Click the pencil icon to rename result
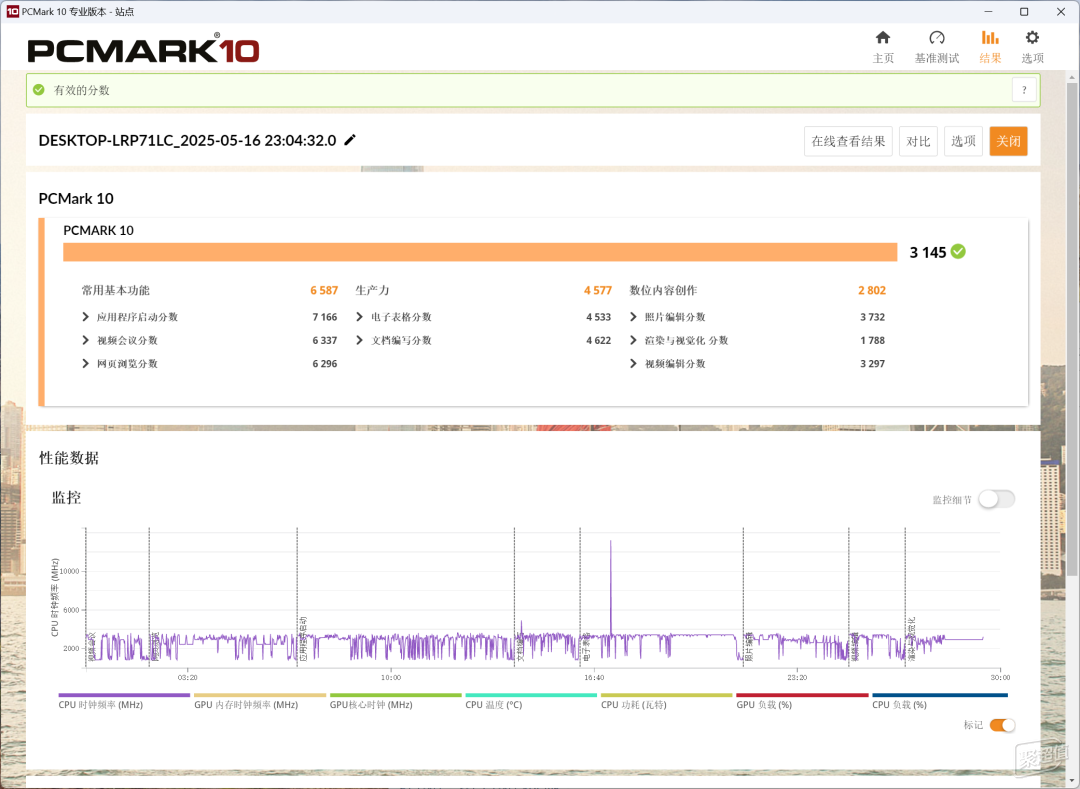The width and height of the screenshot is (1080, 789). point(350,140)
